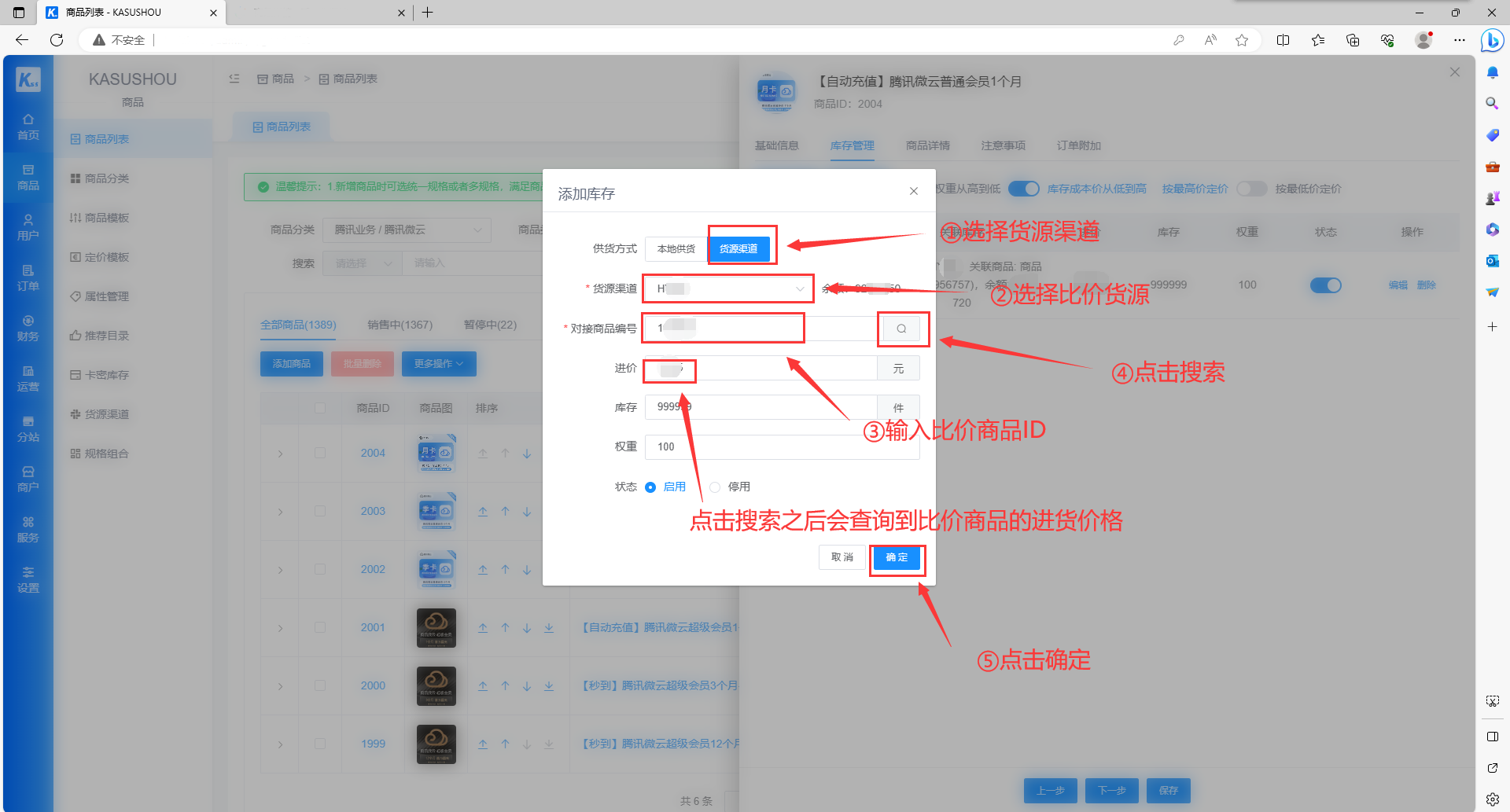Open 商品 section in left sidebar
The image size is (1510, 812).
28,178
